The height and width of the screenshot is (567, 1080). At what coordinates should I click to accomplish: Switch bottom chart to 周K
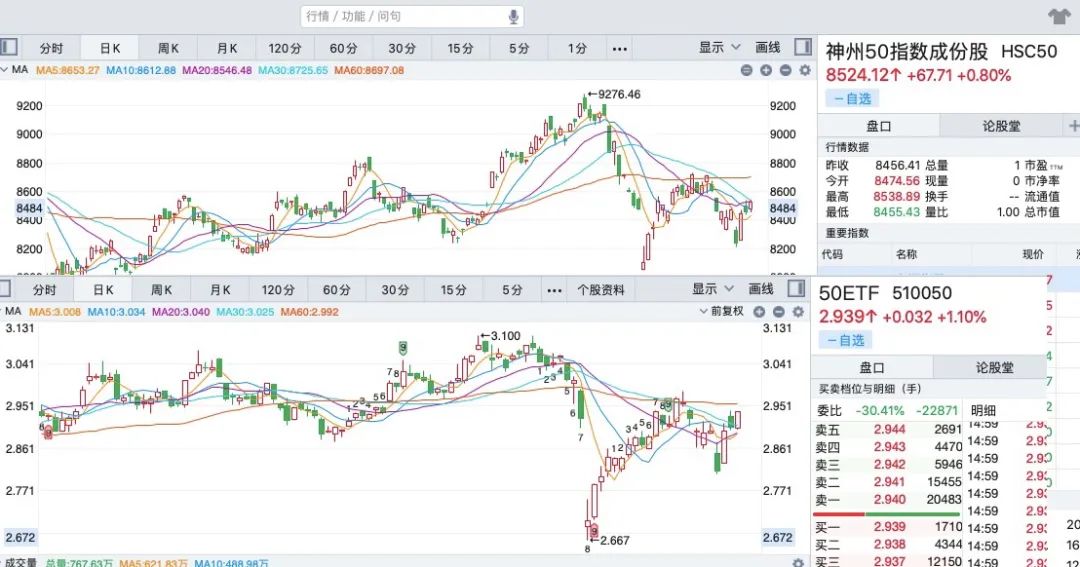pyautogui.click(x=162, y=290)
